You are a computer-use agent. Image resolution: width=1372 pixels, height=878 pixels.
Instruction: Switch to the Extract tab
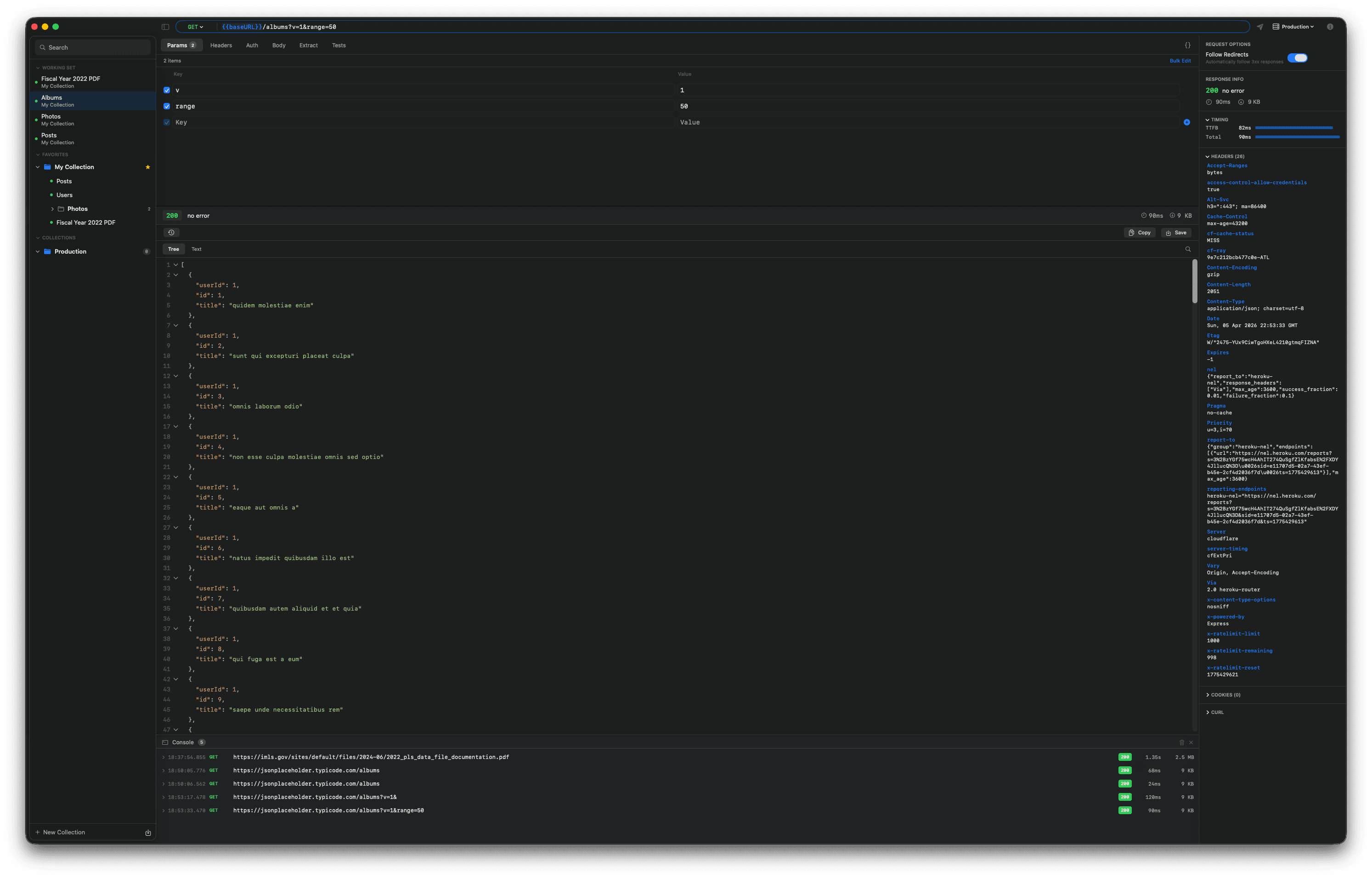click(308, 45)
